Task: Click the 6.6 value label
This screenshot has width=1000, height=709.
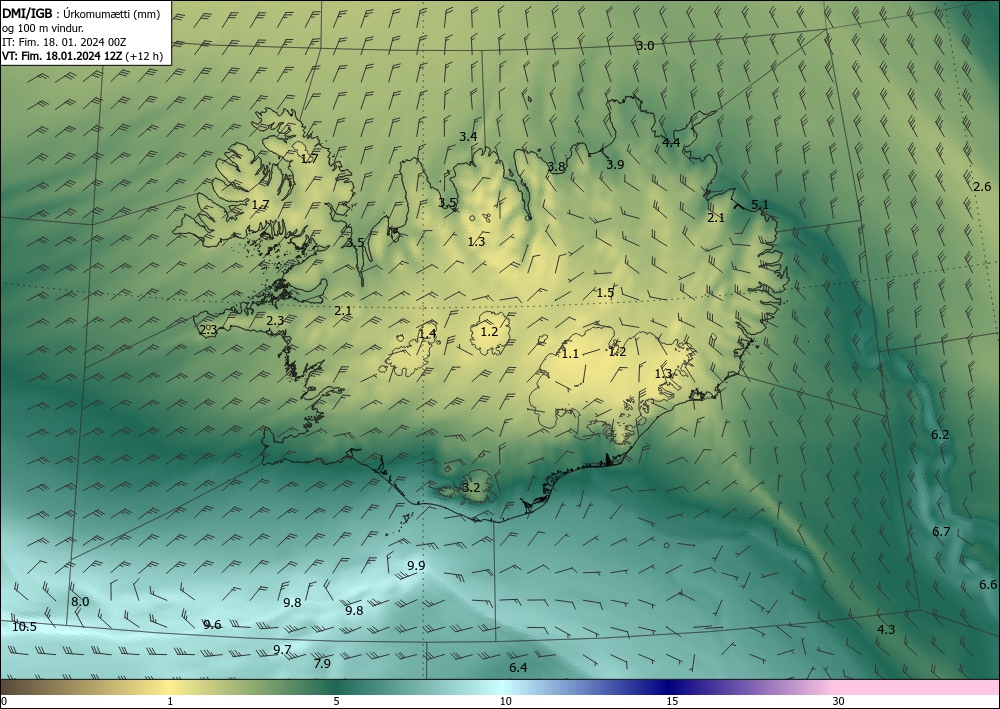Action: click(x=988, y=585)
